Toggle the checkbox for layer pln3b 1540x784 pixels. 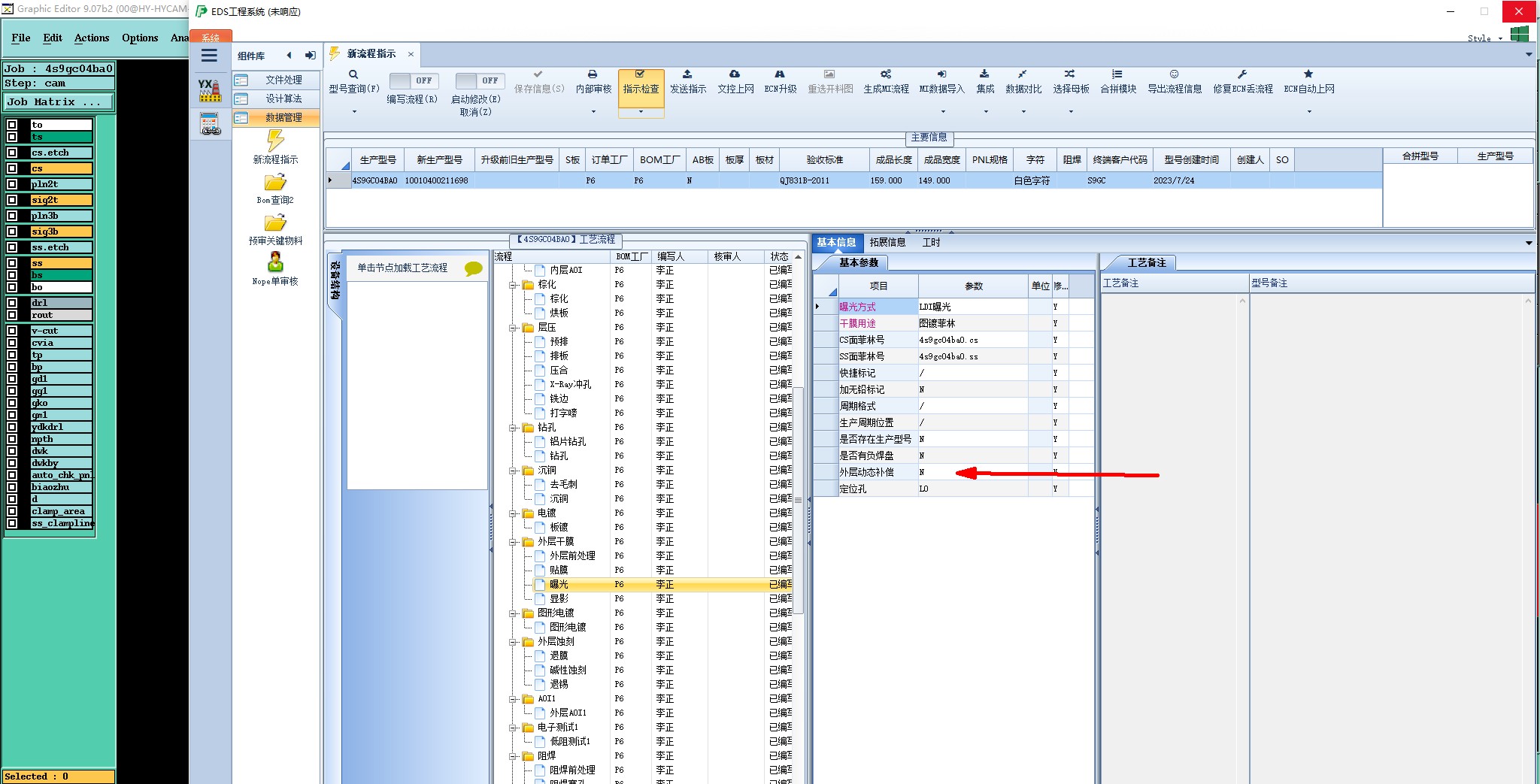tap(12, 216)
